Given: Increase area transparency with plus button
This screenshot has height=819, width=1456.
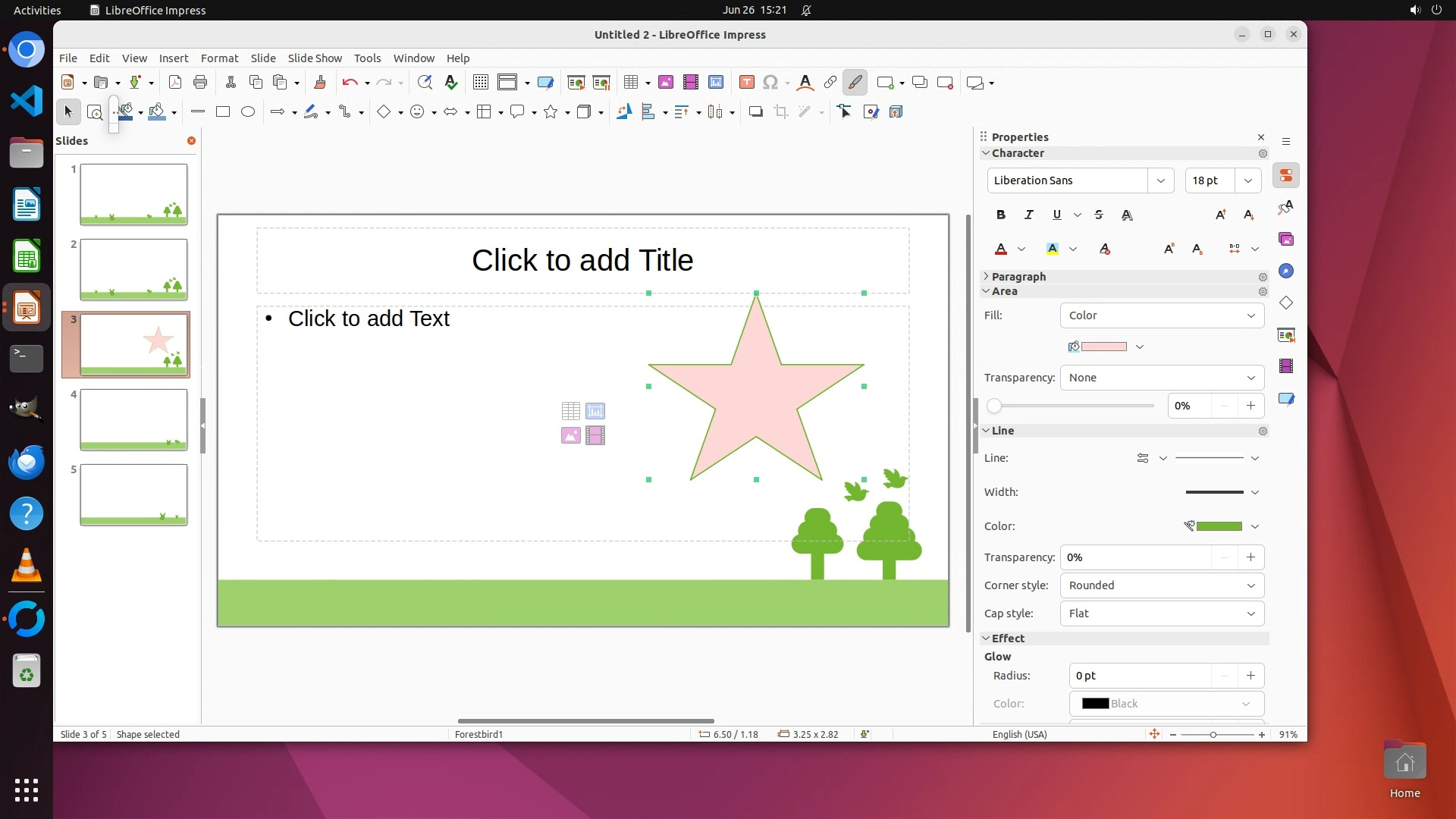Looking at the screenshot, I should [1250, 406].
